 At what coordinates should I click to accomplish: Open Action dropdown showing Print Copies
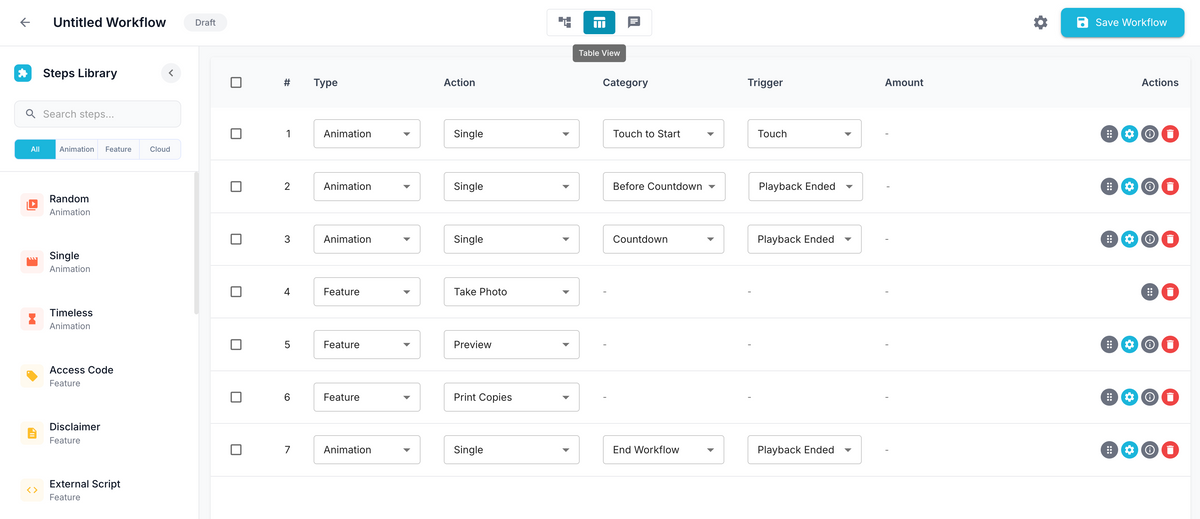(511, 397)
